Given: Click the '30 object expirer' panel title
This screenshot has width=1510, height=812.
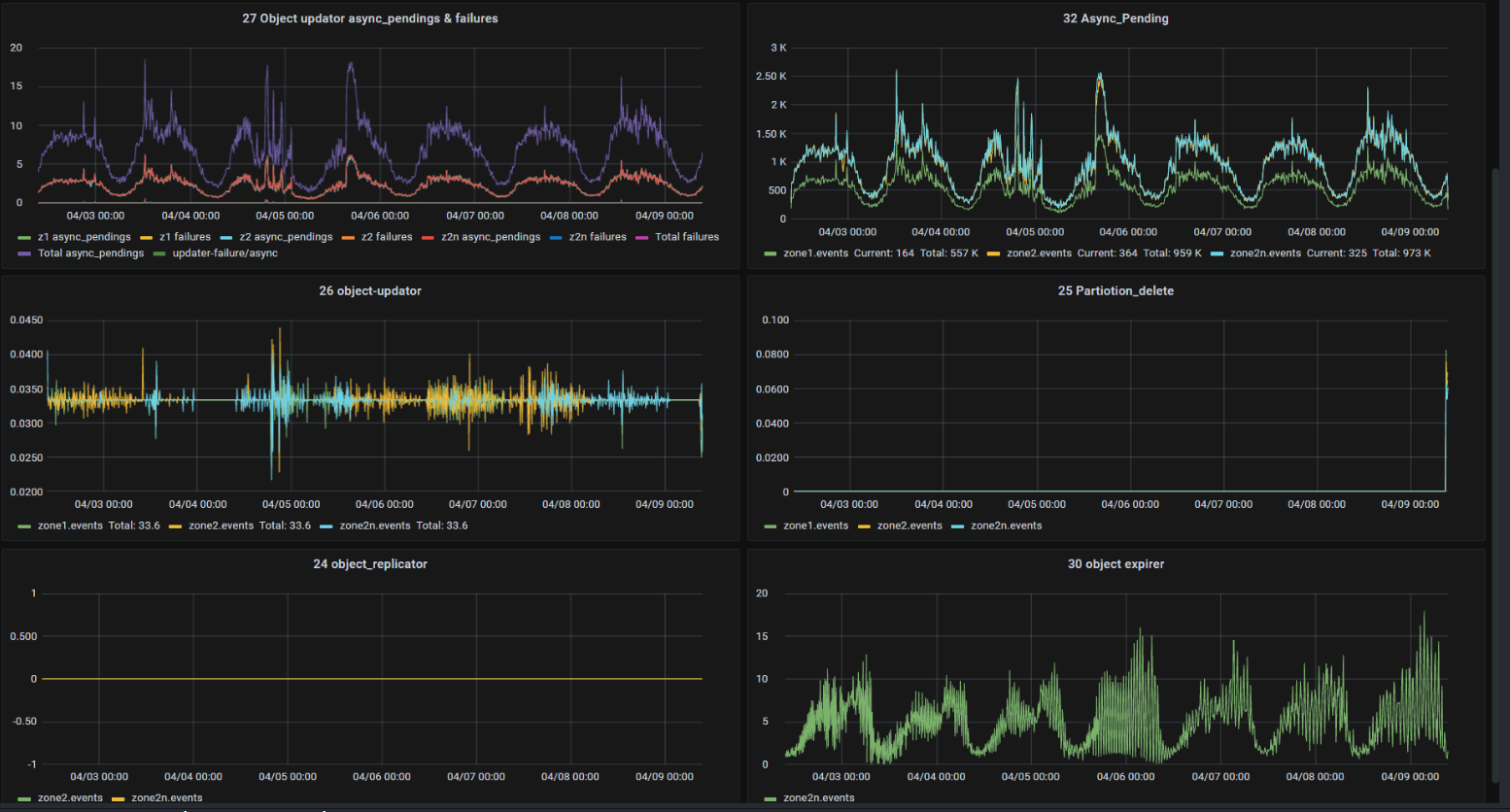Looking at the screenshot, I should tap(1115, 563).
